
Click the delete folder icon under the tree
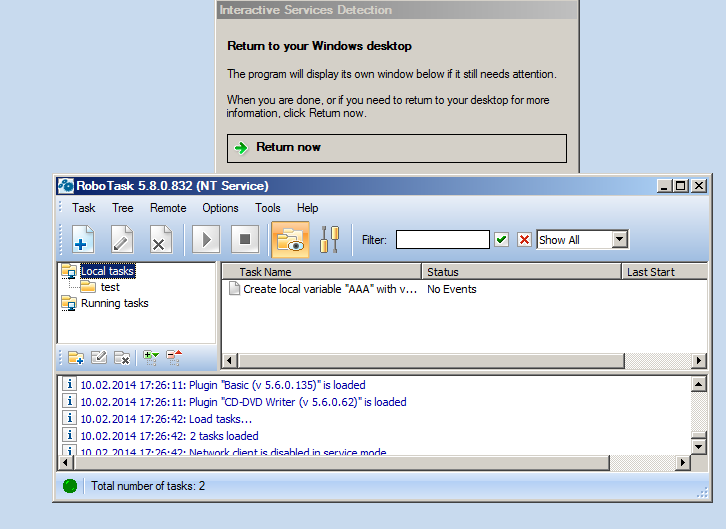point(122,358)
